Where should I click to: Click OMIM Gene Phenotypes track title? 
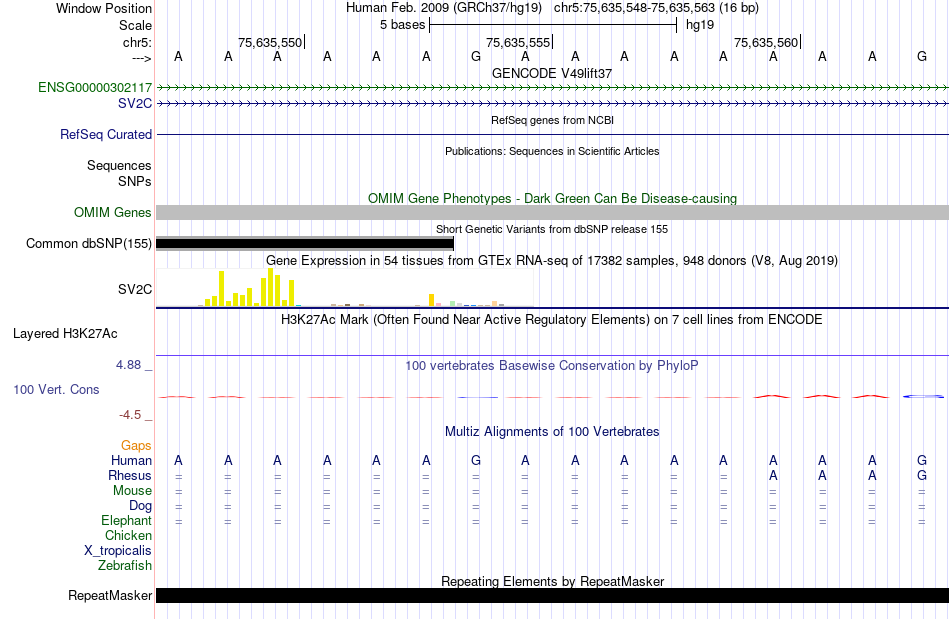552,199
